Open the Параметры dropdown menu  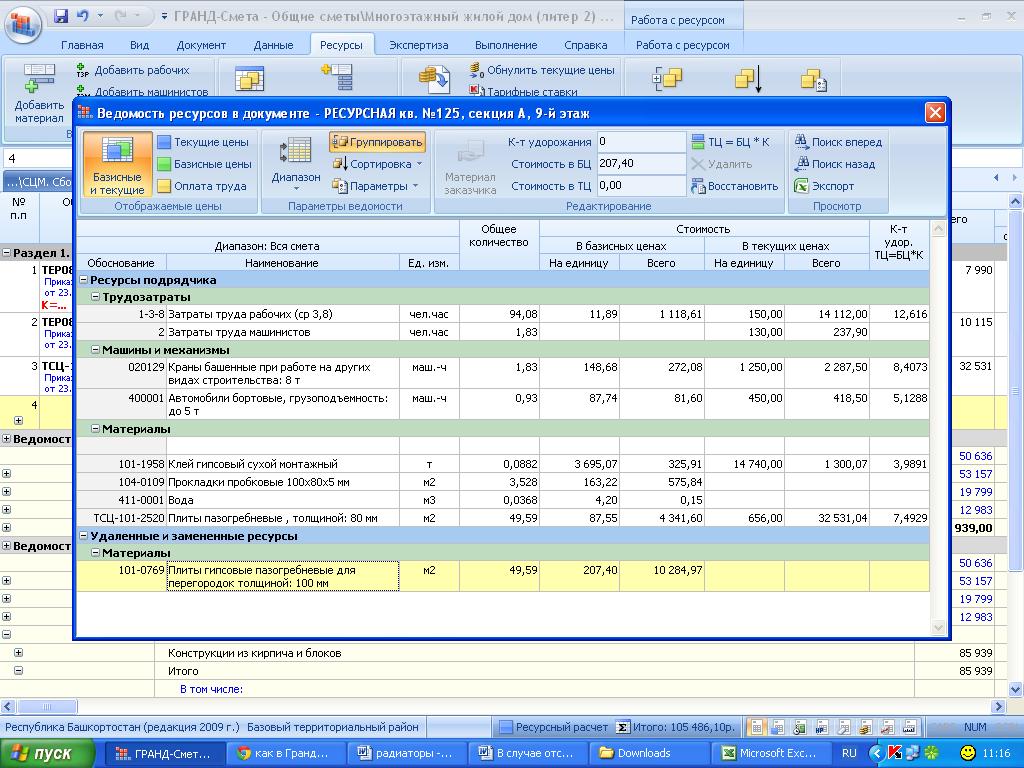click(x=377, y=186)
